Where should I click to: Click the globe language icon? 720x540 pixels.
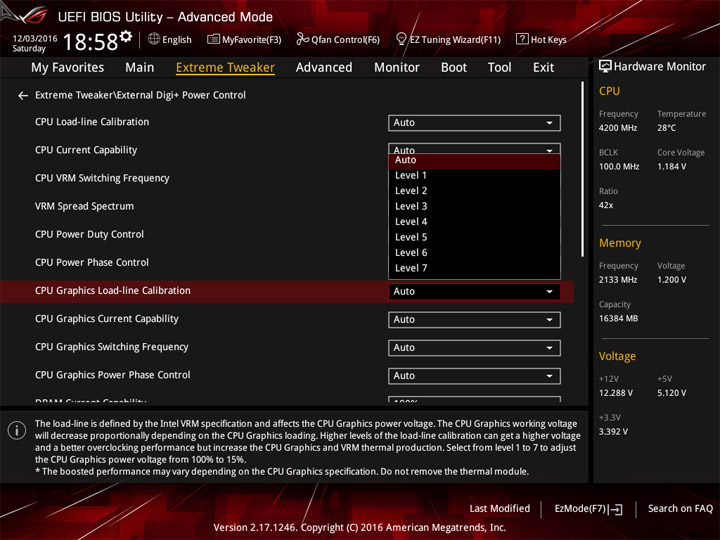[x=154, y=39]
